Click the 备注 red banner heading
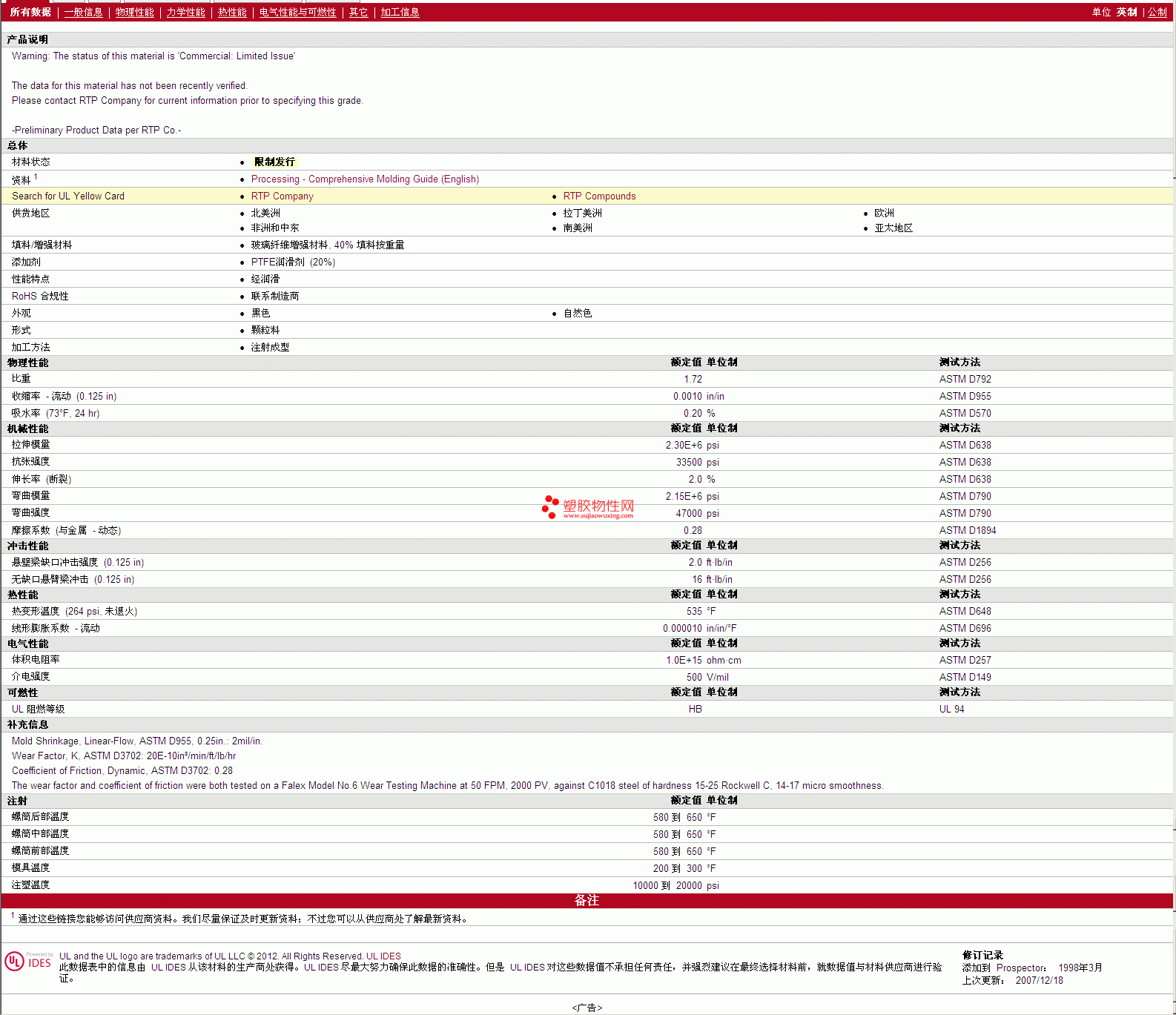The image size is (1176, 1015). point(587,901)
